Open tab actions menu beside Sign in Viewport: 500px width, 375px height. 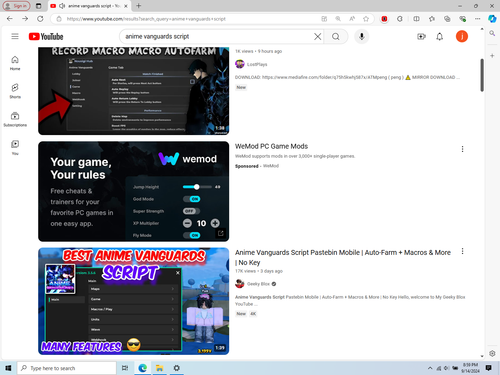click(x=39, y=6)
